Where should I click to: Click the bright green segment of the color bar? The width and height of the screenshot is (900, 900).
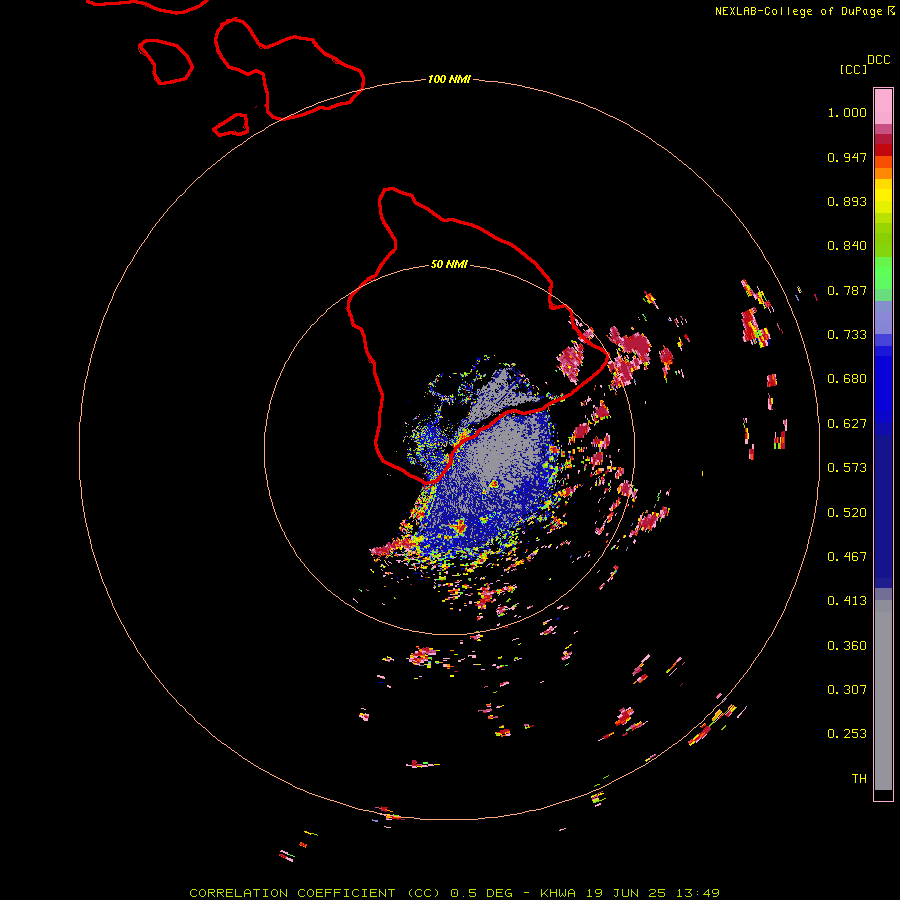(883, 273)
